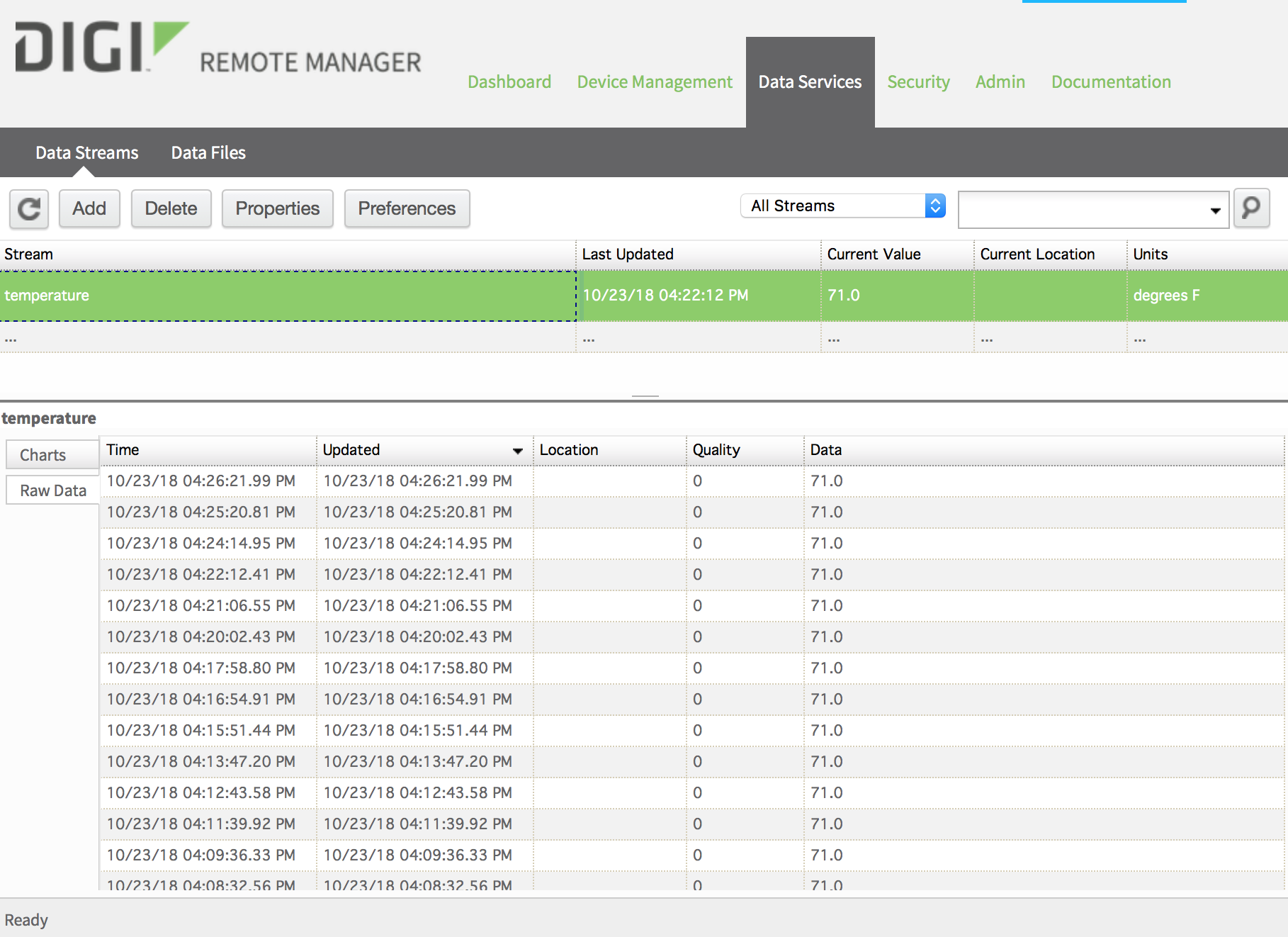The image size is (1288, 937).
Task: Open the Admin menu
Action: coord(1000,82)
